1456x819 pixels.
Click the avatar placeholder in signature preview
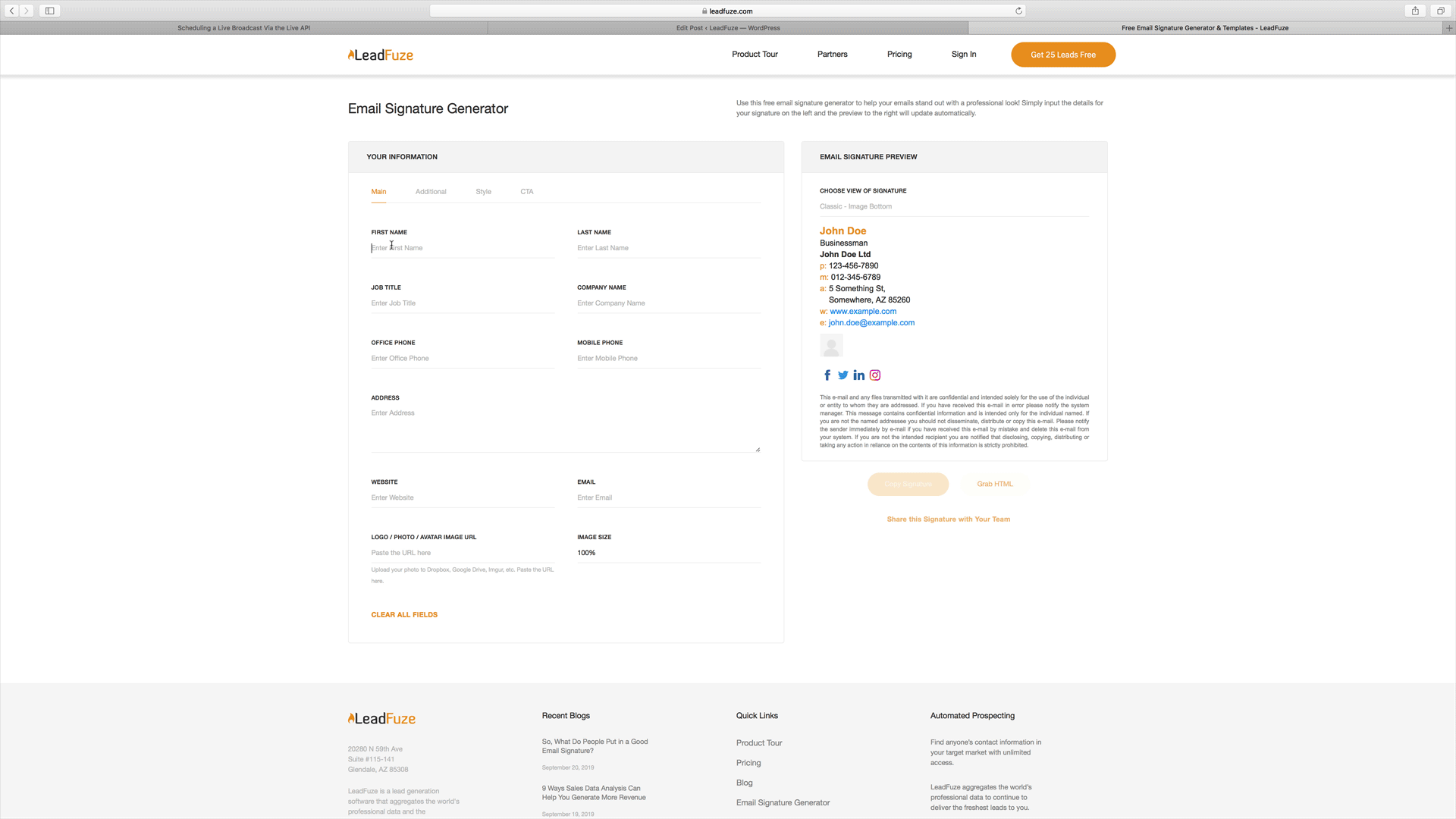pyautogui.click(x=831, y=346)
